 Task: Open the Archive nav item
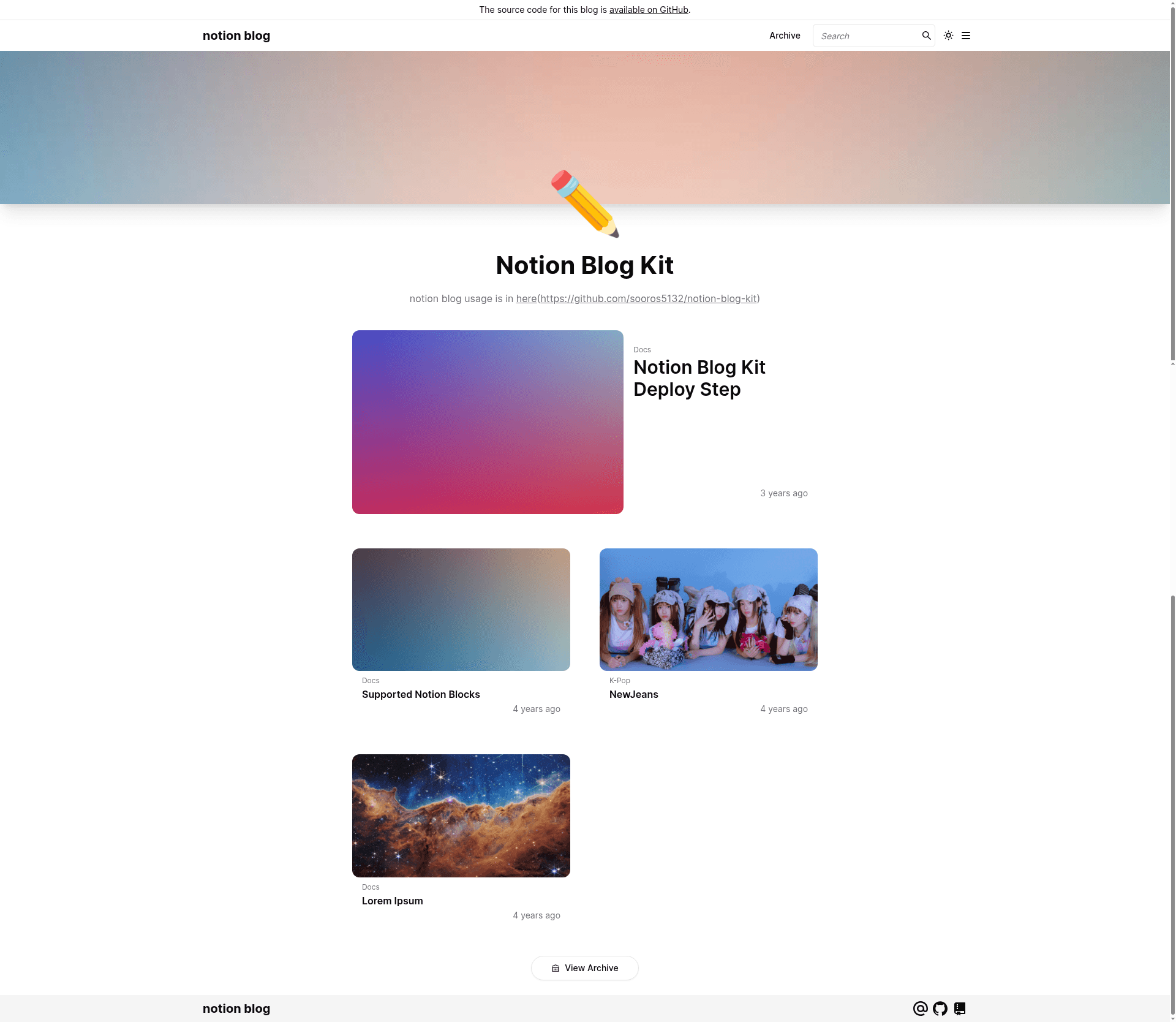785,36
